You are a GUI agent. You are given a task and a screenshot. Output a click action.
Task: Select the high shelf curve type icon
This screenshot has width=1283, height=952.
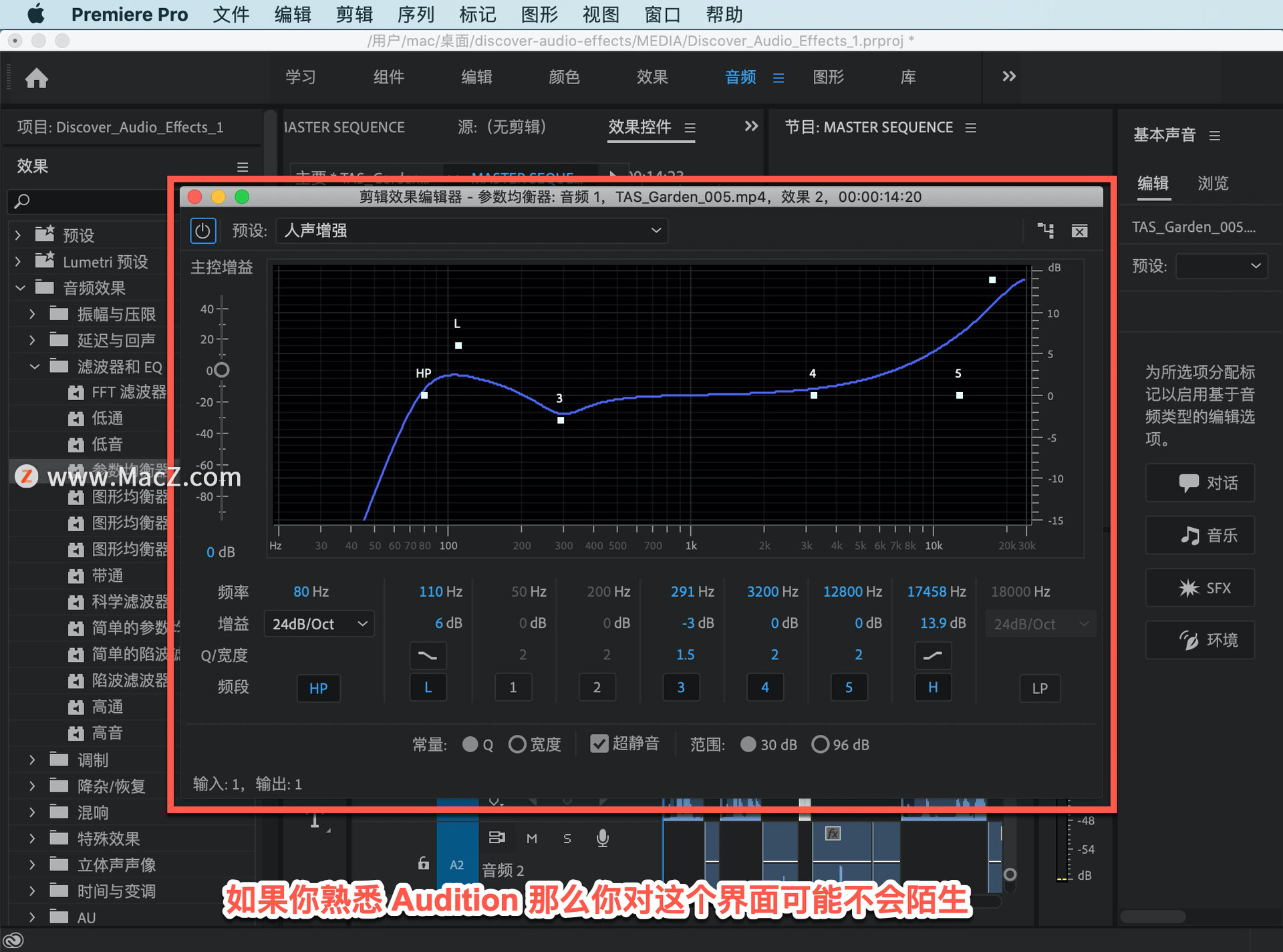click(932, 655)
